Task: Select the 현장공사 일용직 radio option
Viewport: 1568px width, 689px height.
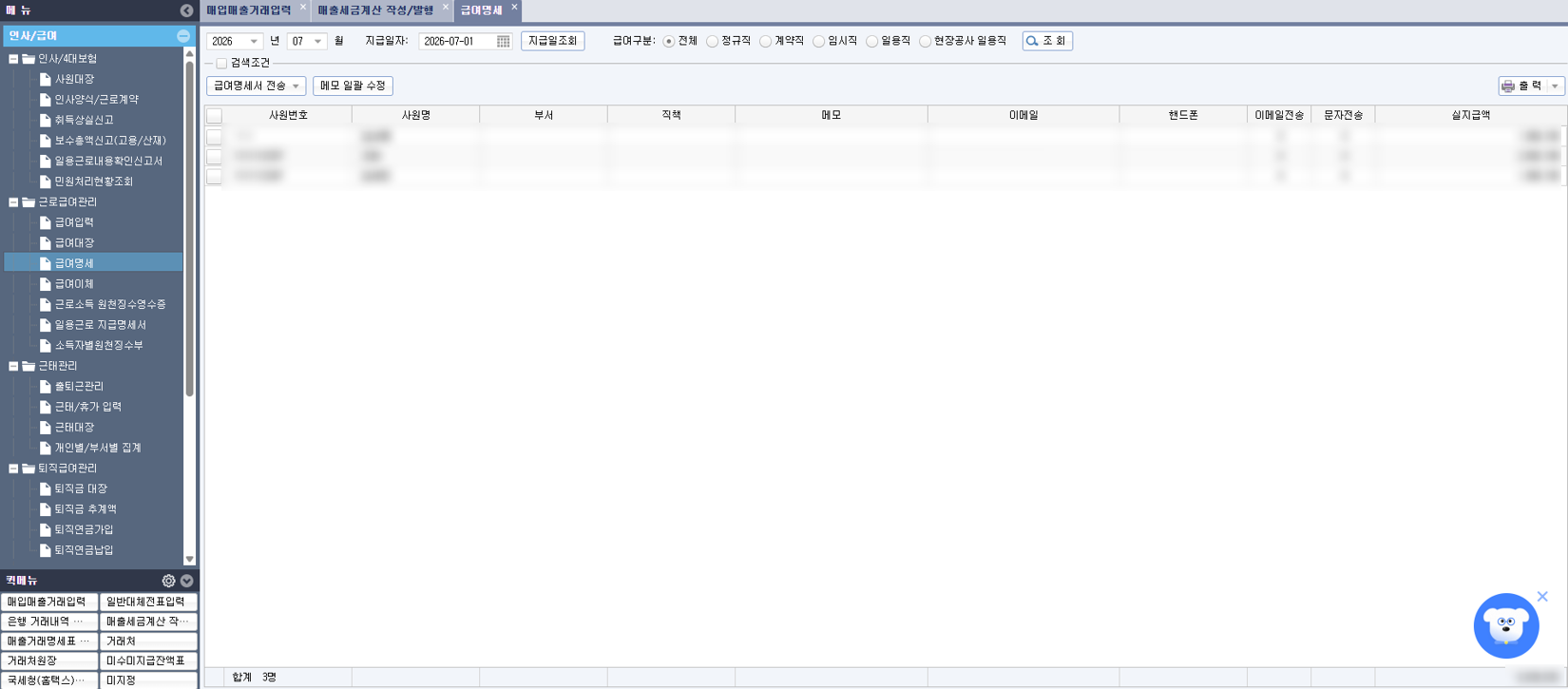Action: (925, 41)
